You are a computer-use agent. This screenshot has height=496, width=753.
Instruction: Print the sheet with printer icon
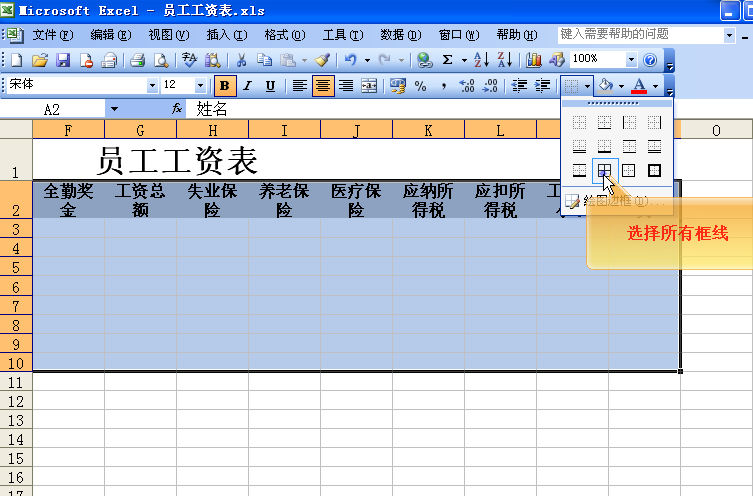(137, 60)
